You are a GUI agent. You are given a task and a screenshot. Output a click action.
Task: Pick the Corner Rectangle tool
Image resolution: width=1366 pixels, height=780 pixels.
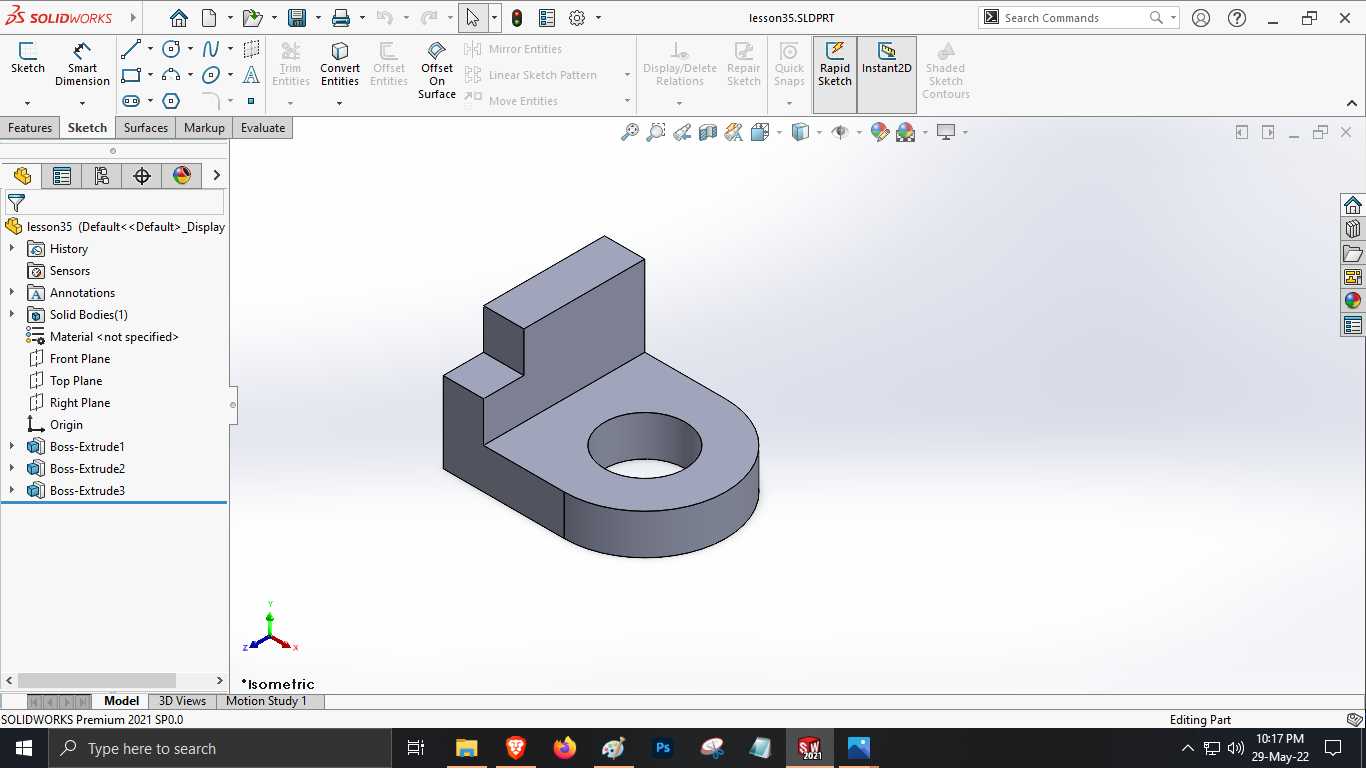[131, 75]
